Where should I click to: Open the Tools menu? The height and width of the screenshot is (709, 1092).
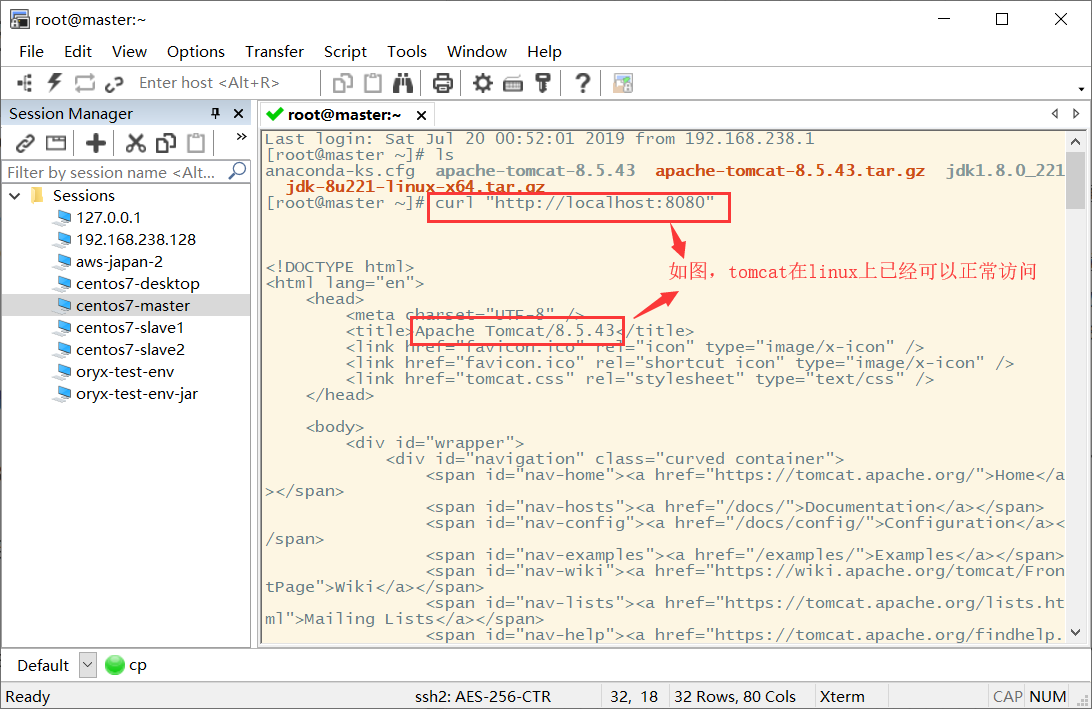click(407, 52)
